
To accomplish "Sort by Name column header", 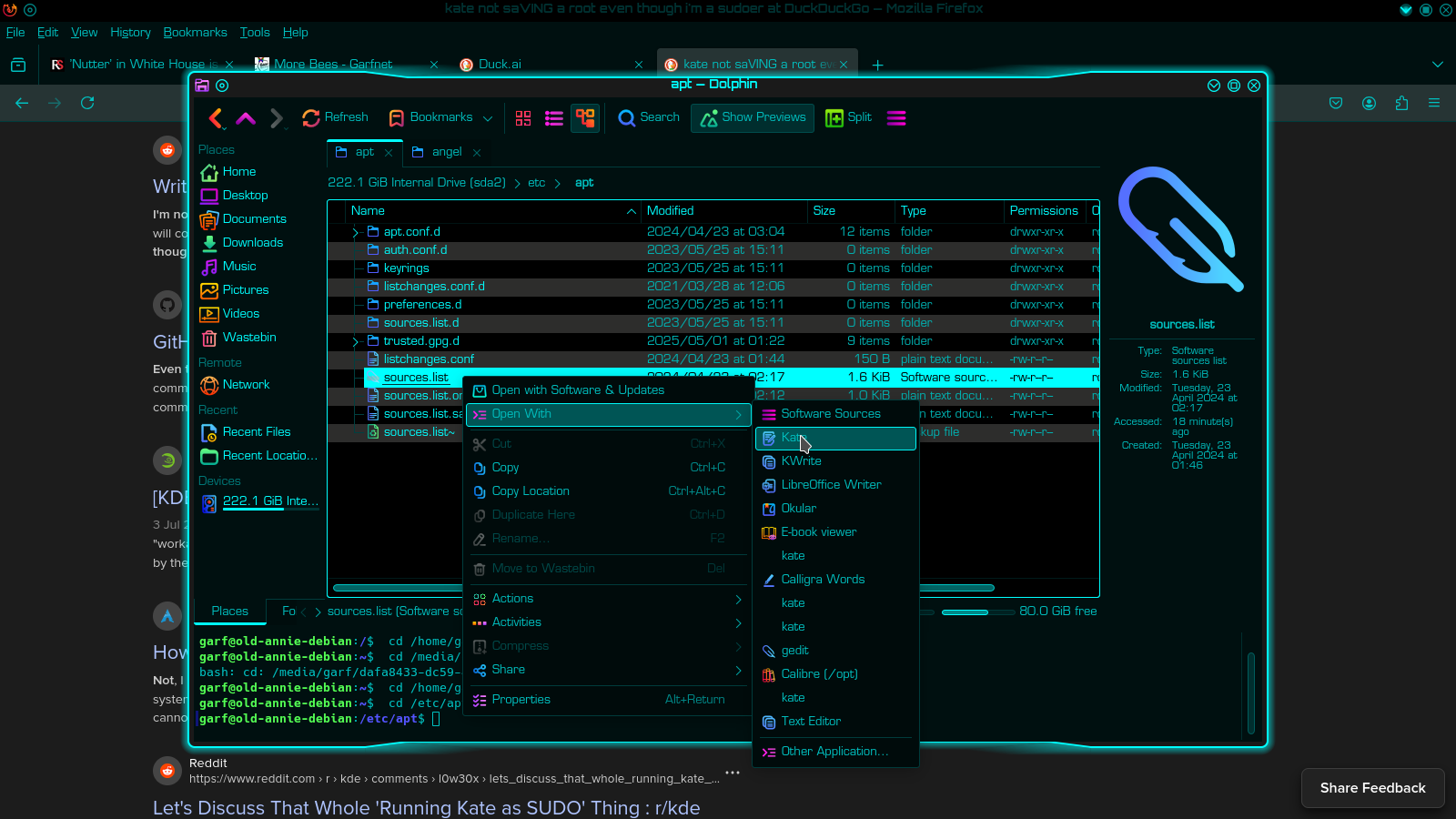I will [492, 211].
